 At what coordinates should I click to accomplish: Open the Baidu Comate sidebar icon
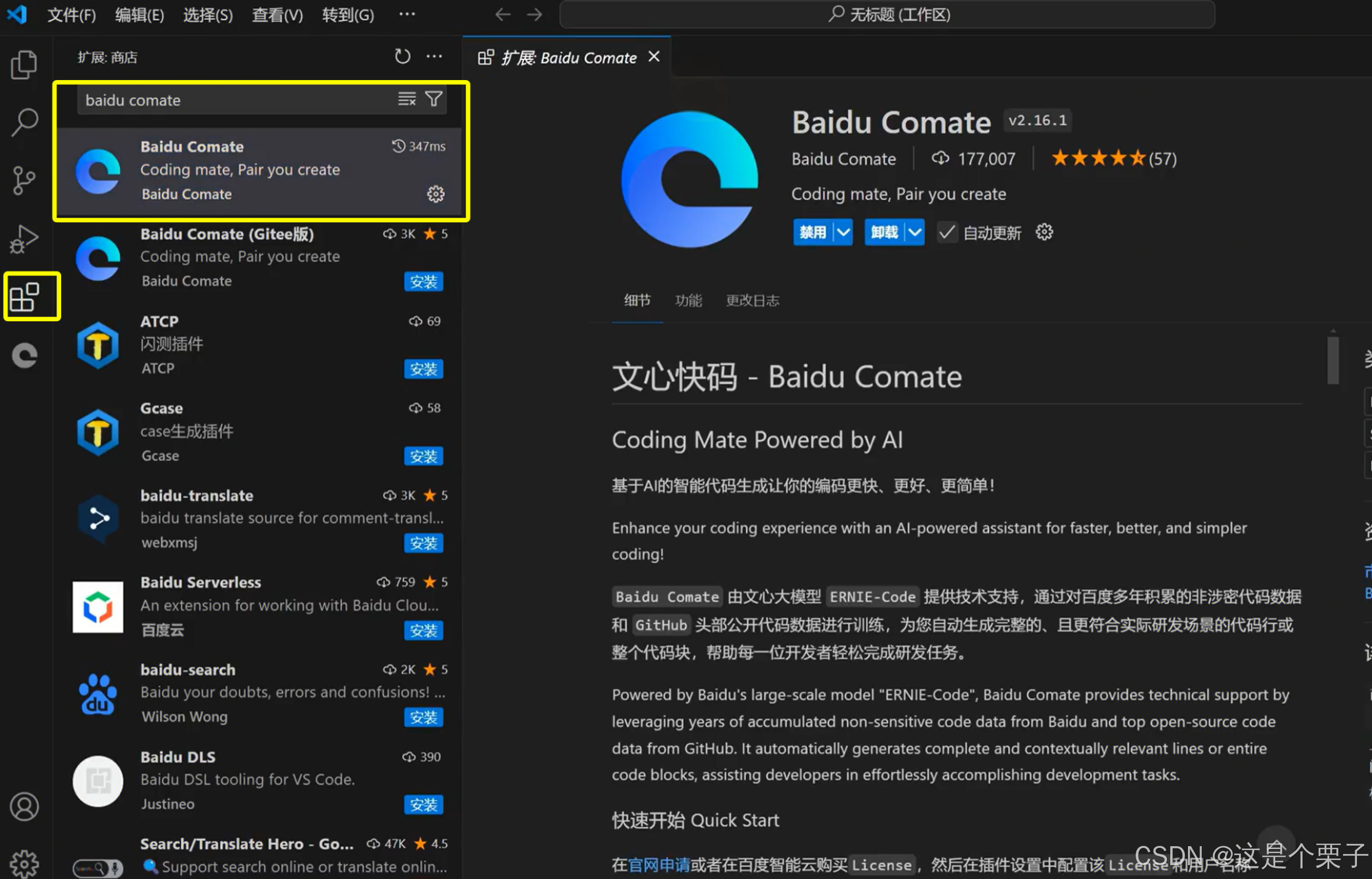(x=24, y=356)
